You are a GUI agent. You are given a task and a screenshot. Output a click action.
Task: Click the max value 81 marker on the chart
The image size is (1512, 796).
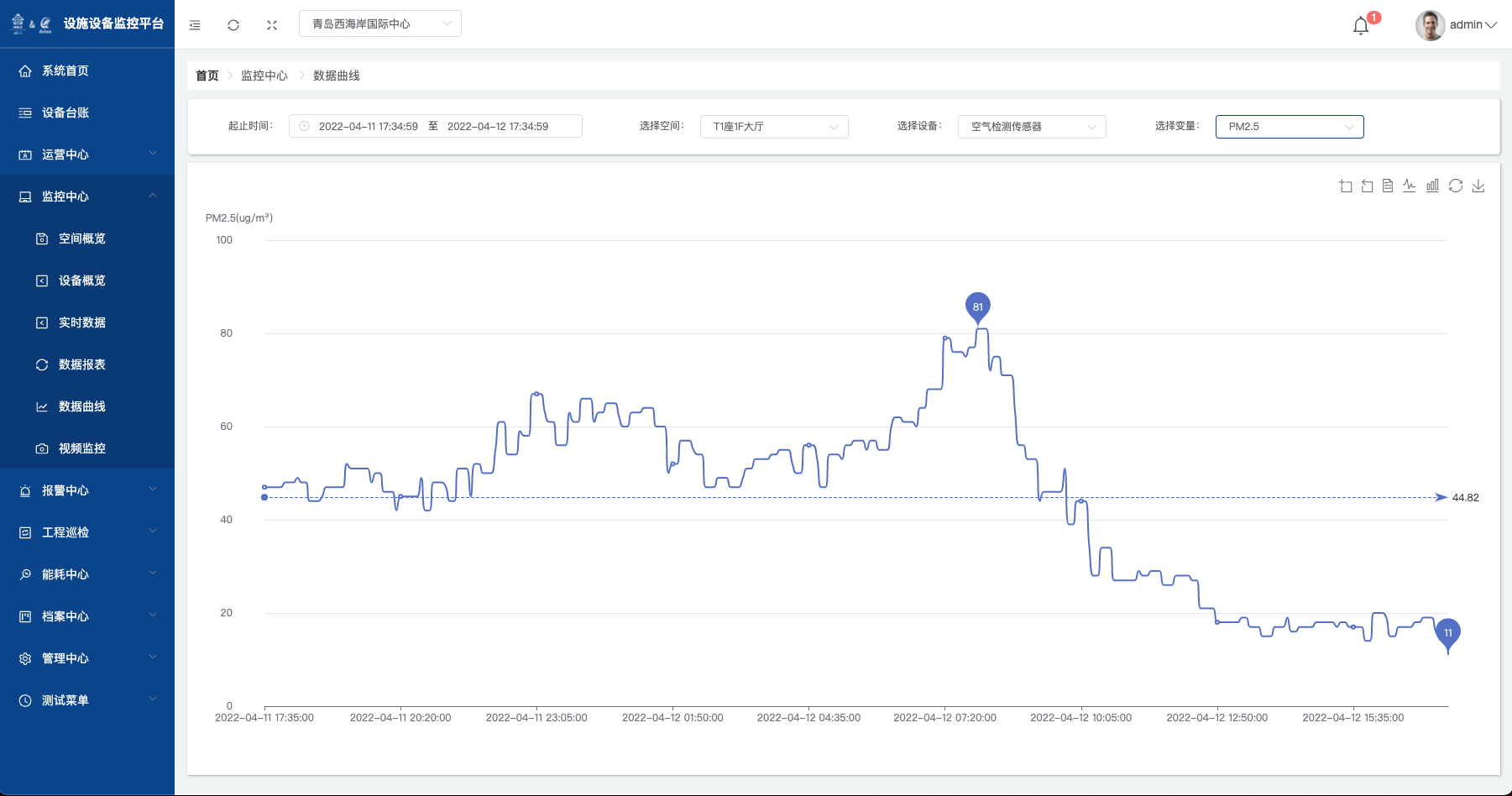tap(977, 307)
